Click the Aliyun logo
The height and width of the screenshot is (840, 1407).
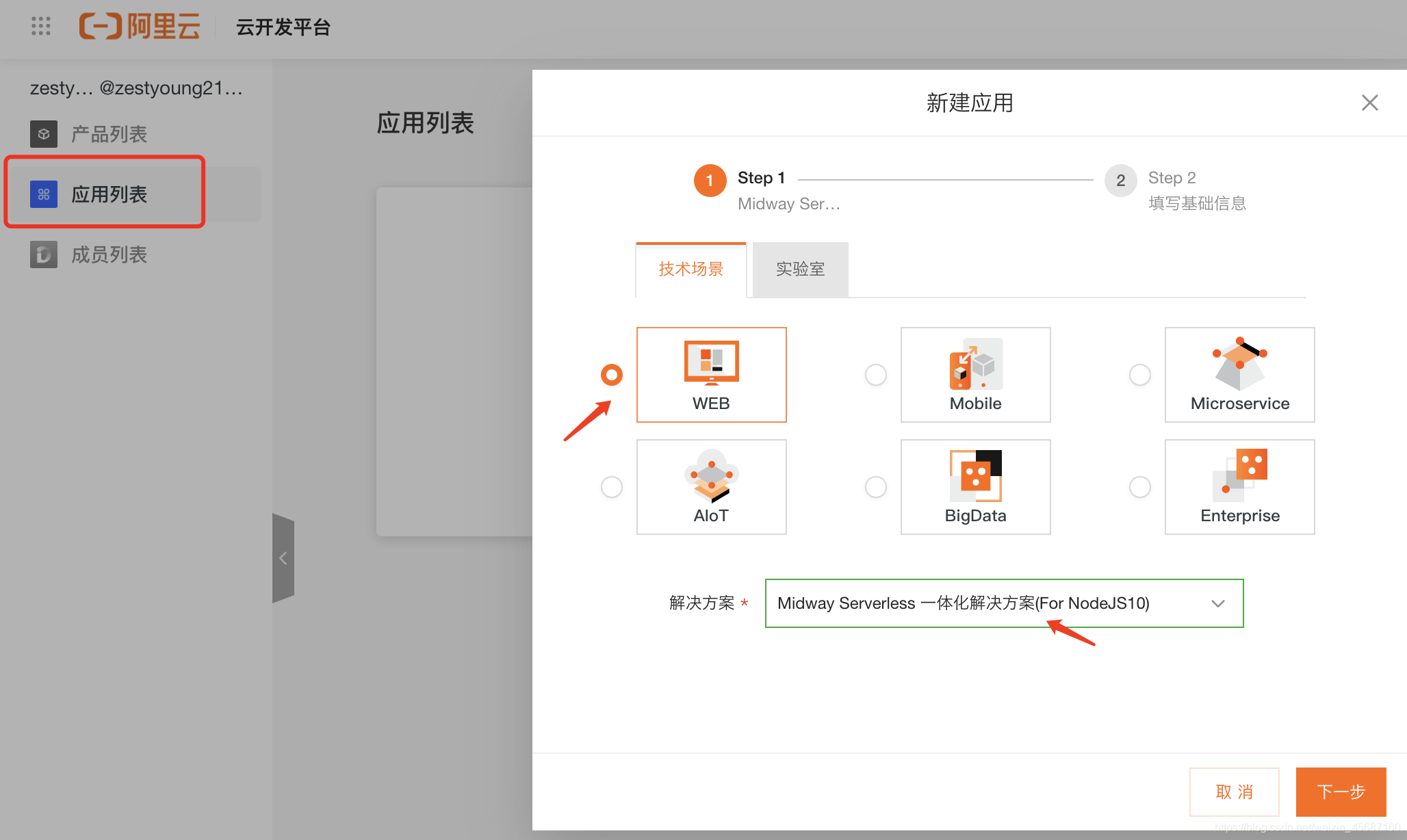pos(140,27)
